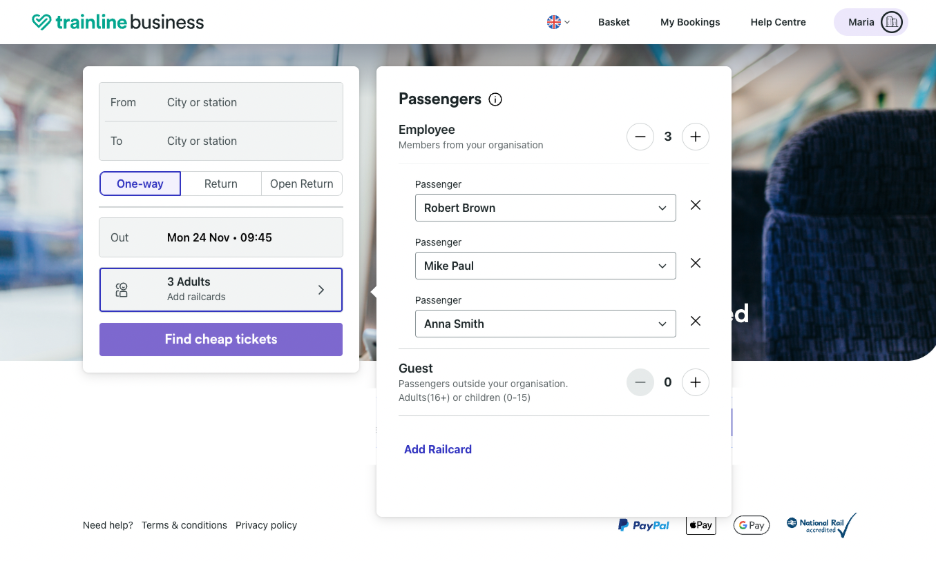Choose the Open Return option
This screenshot has height=561, width=936.
pyautogui.click(x=302, y=184)
